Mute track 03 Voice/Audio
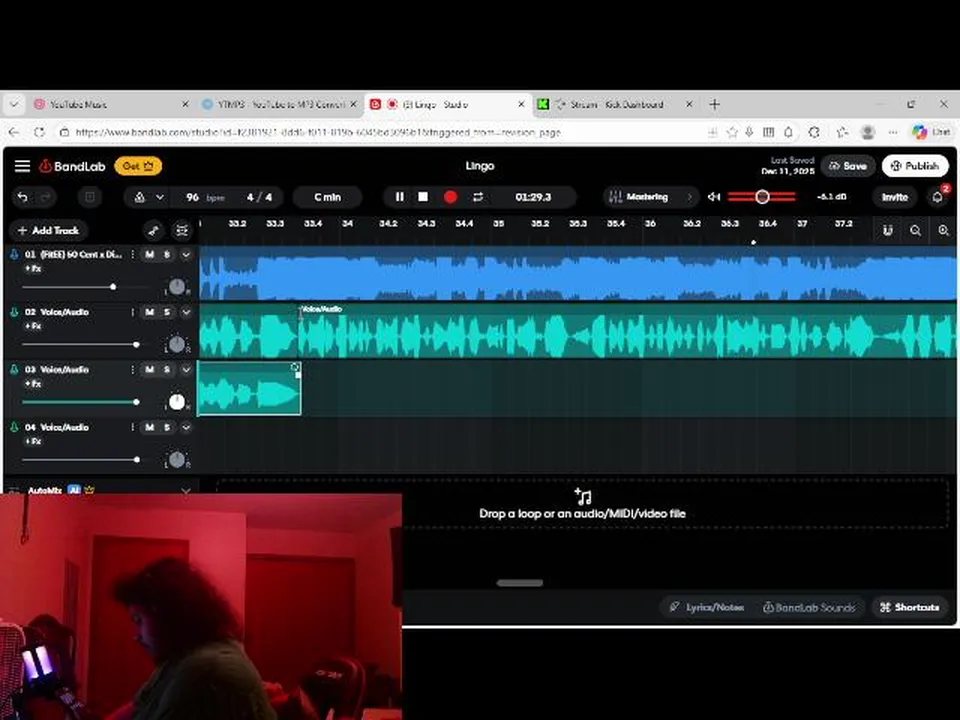The height and width of the screenshot is (720, 960). coord(149,369)
